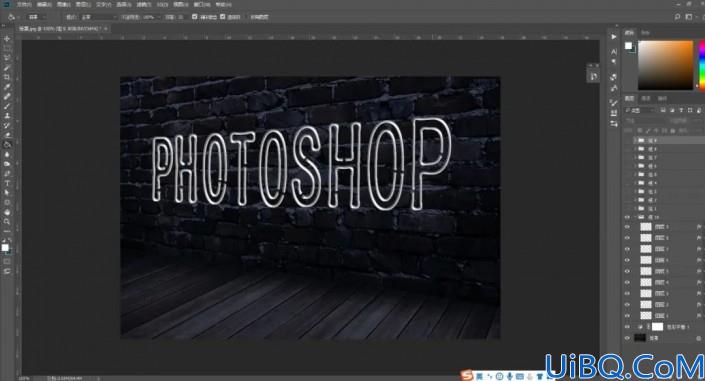
Task: Select the Brush tool
Action: (7, 106)
